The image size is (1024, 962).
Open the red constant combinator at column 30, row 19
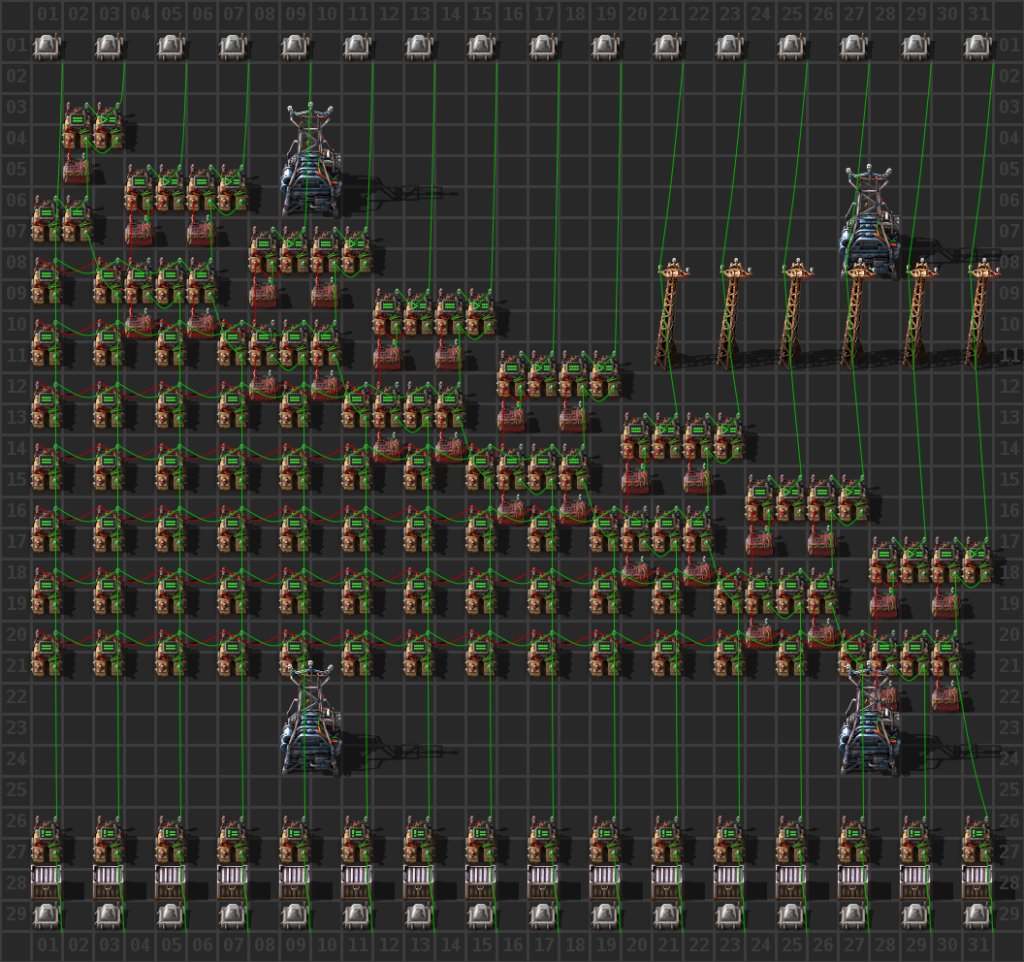coord(944,604)
